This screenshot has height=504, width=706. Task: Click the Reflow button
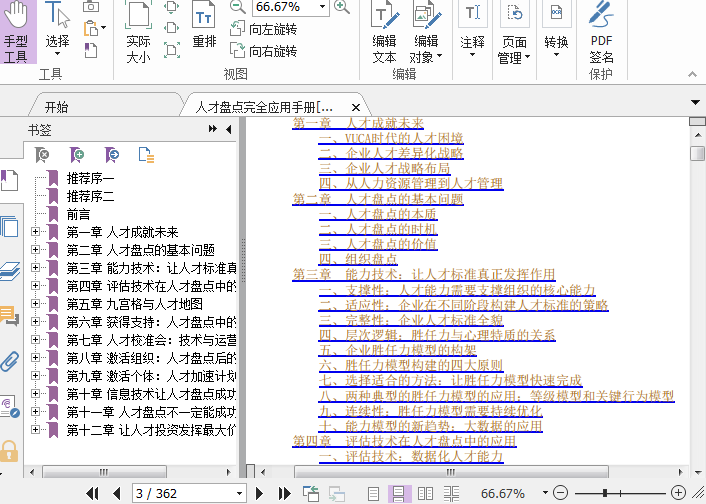(204, 25)
